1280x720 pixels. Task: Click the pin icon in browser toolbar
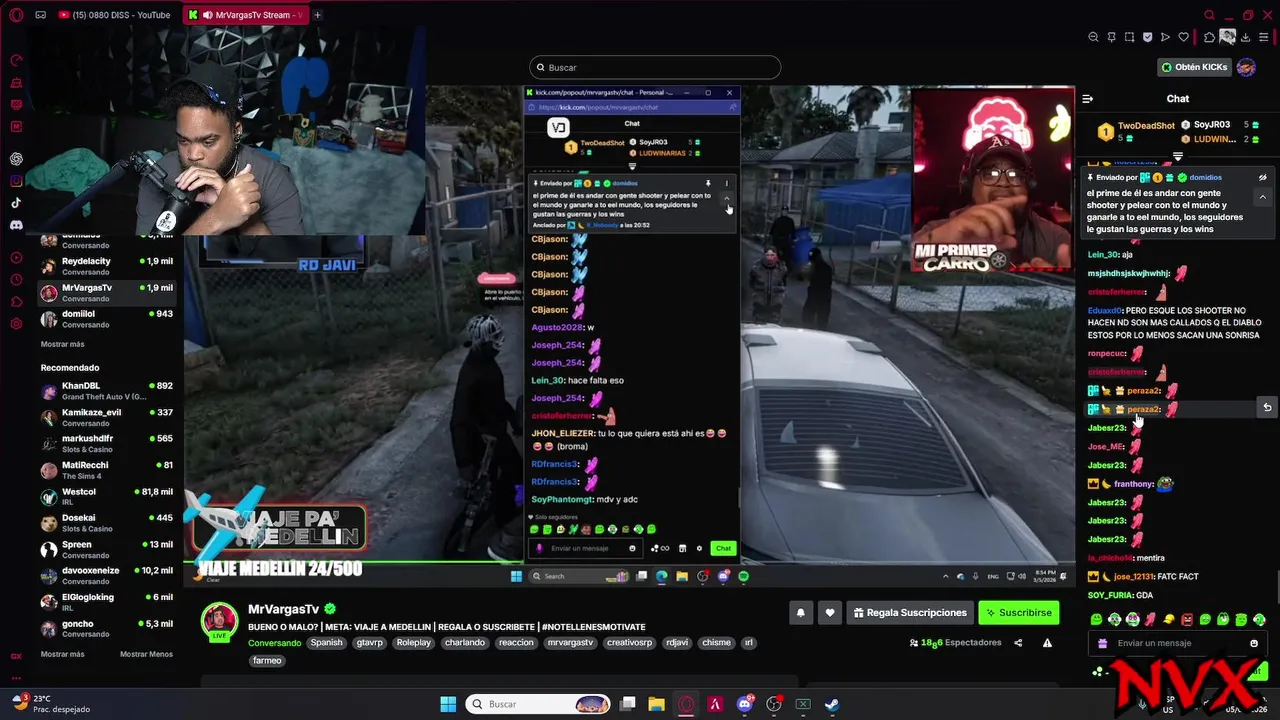tap(1111, 37)
